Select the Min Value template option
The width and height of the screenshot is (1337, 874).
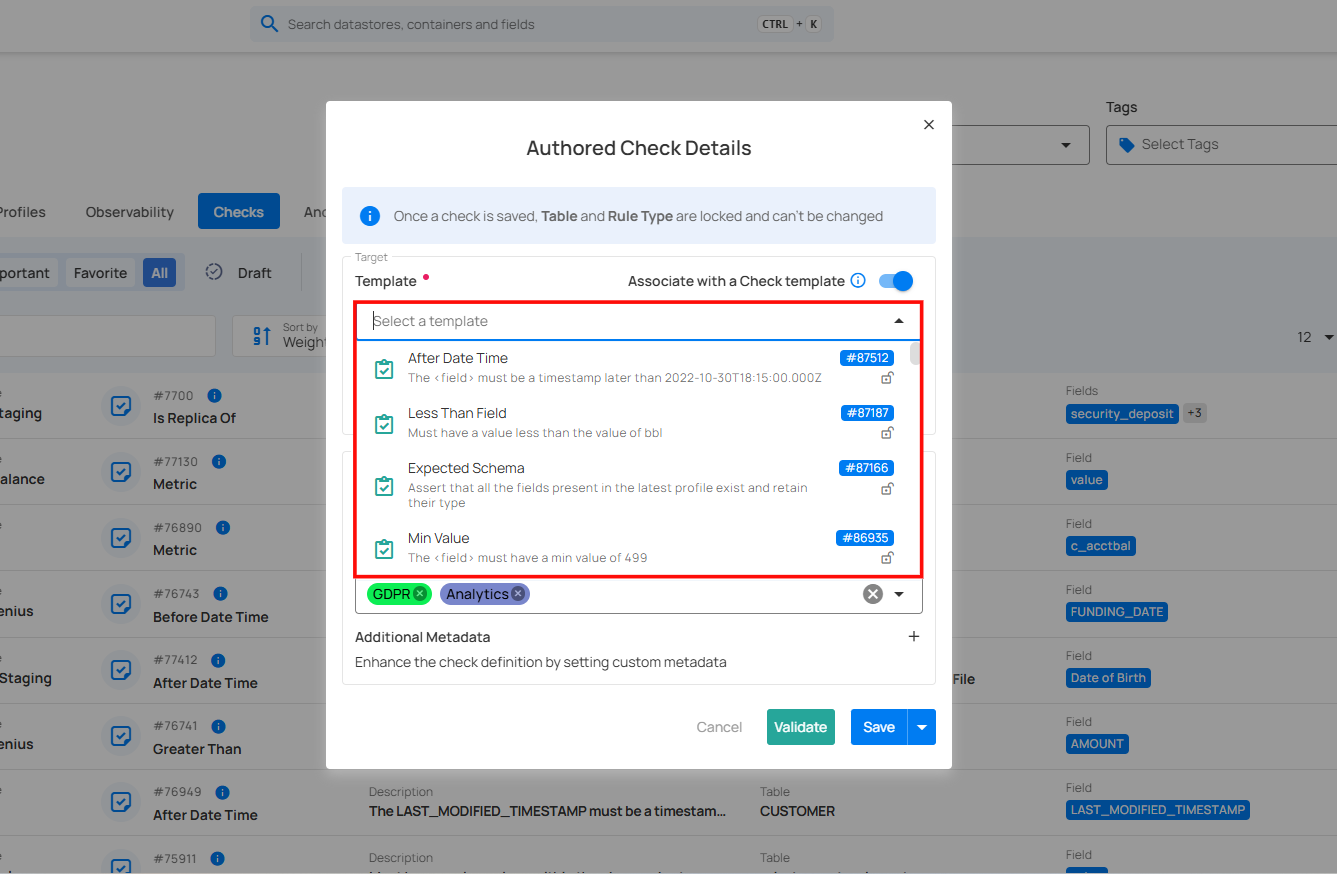(633, 548)
